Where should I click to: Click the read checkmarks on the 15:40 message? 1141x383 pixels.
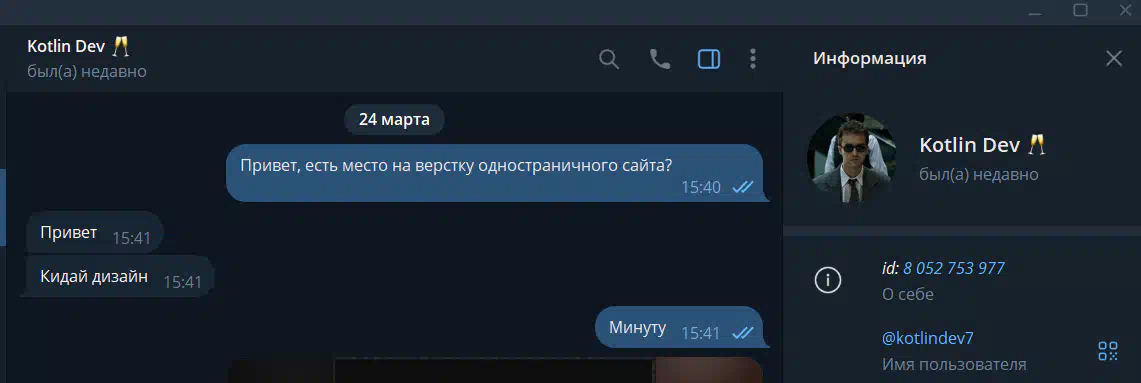(x=742, y=187)
